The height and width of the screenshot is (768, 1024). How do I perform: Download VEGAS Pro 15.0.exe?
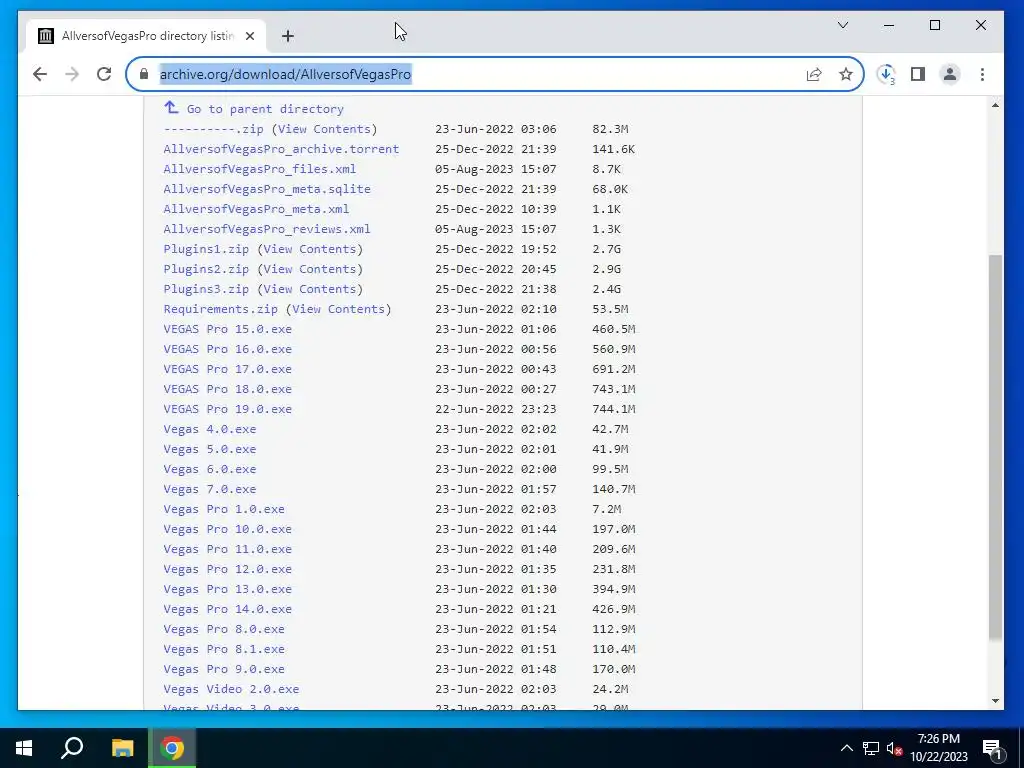227,329
